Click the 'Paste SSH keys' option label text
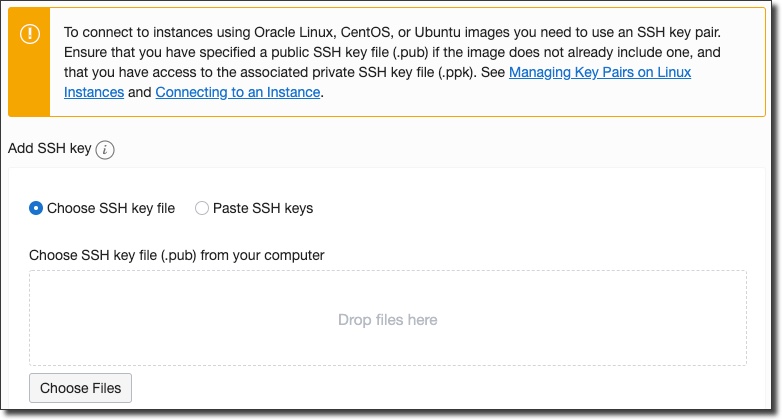This screenshot has height=420, width=782. 263,208
